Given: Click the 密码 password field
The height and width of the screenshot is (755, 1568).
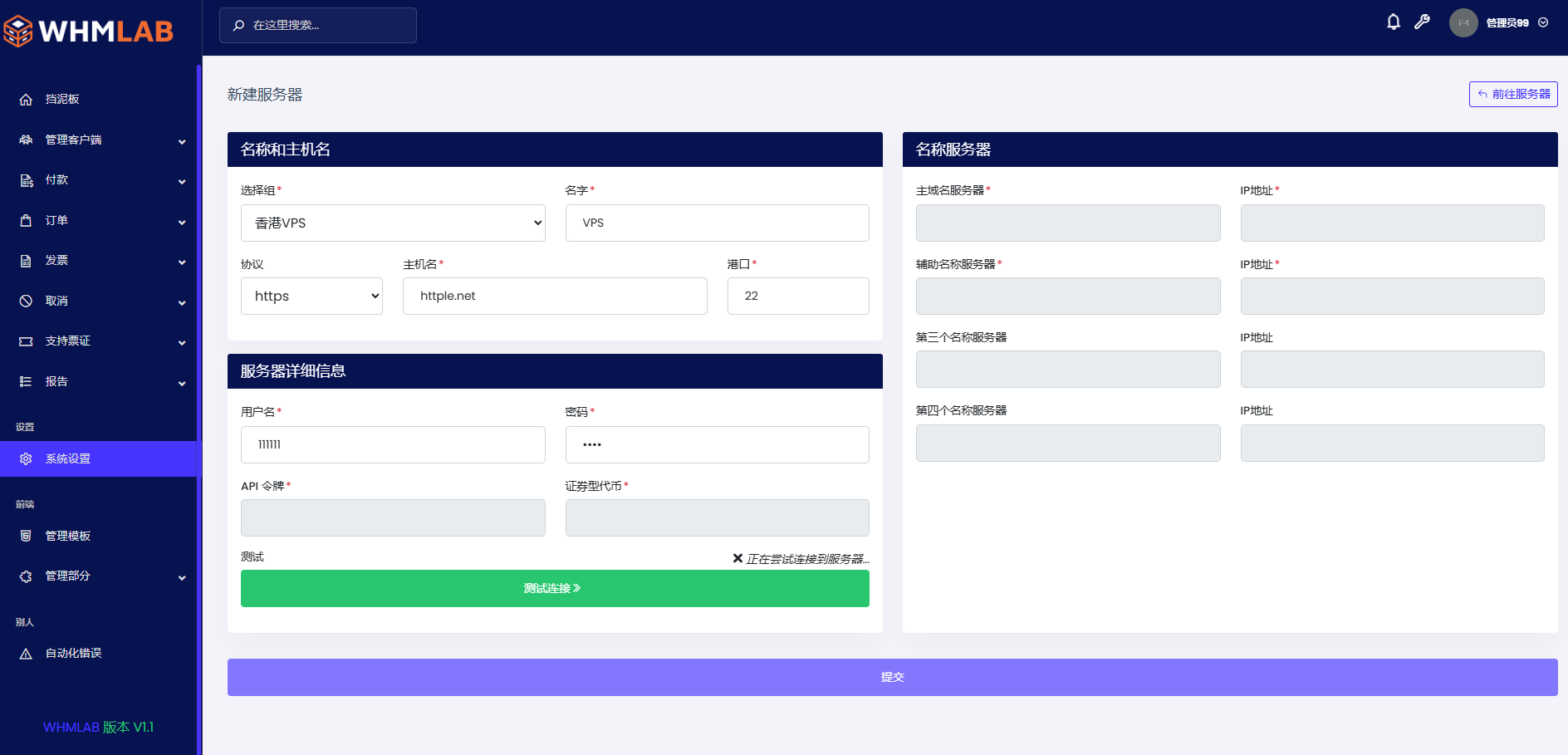Looking at the screenshot, I should pos(718,444).
